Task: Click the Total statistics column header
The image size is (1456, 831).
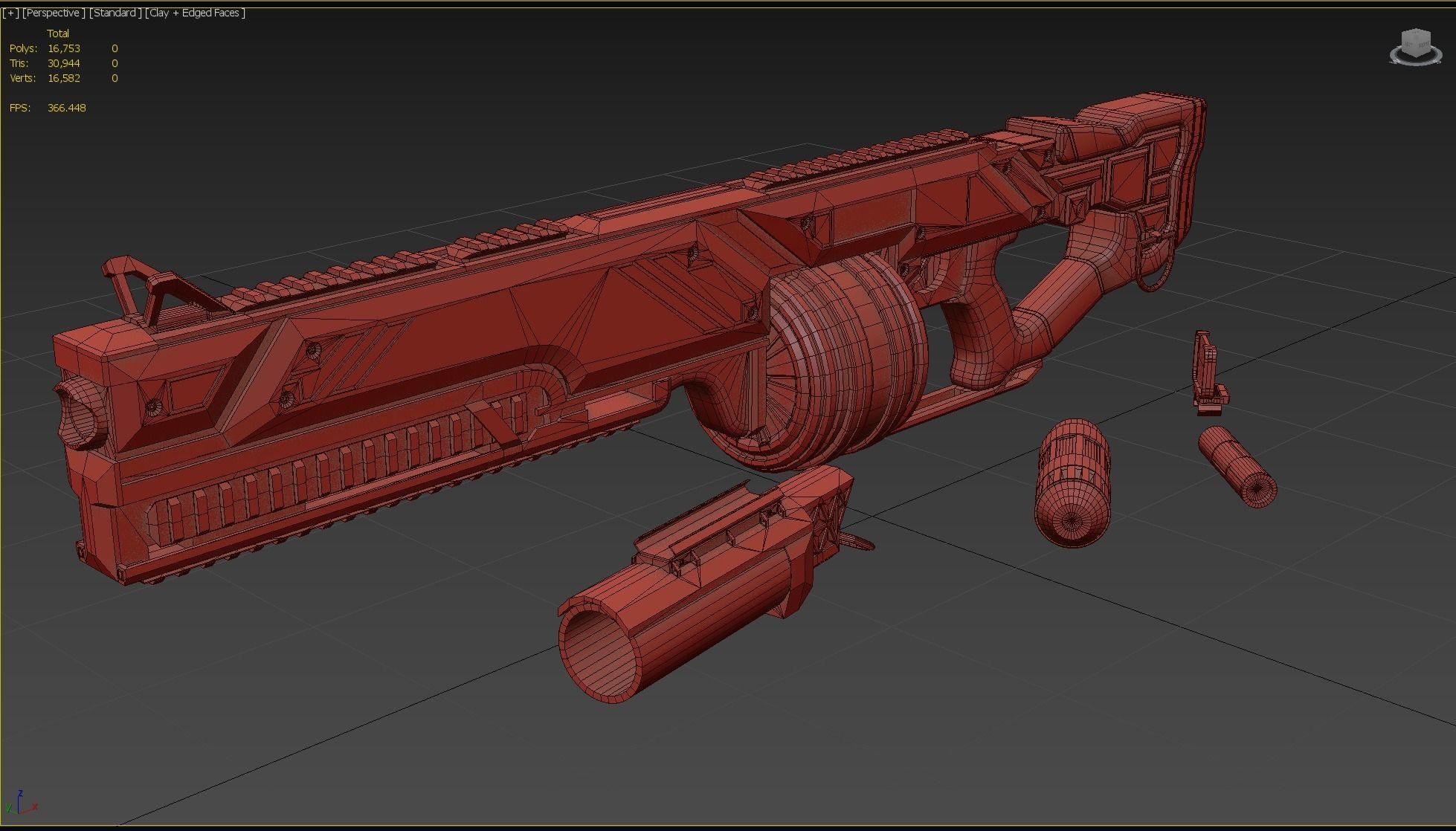Action: pos(58,33)
